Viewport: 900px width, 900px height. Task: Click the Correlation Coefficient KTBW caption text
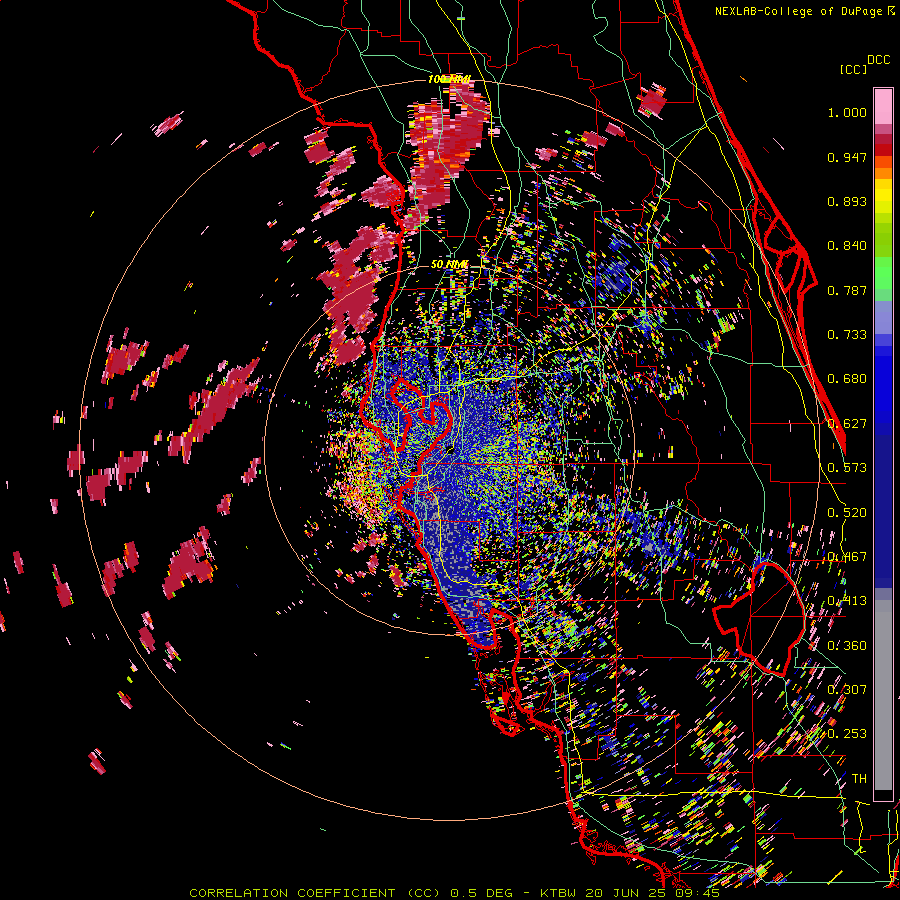point(454,893)
